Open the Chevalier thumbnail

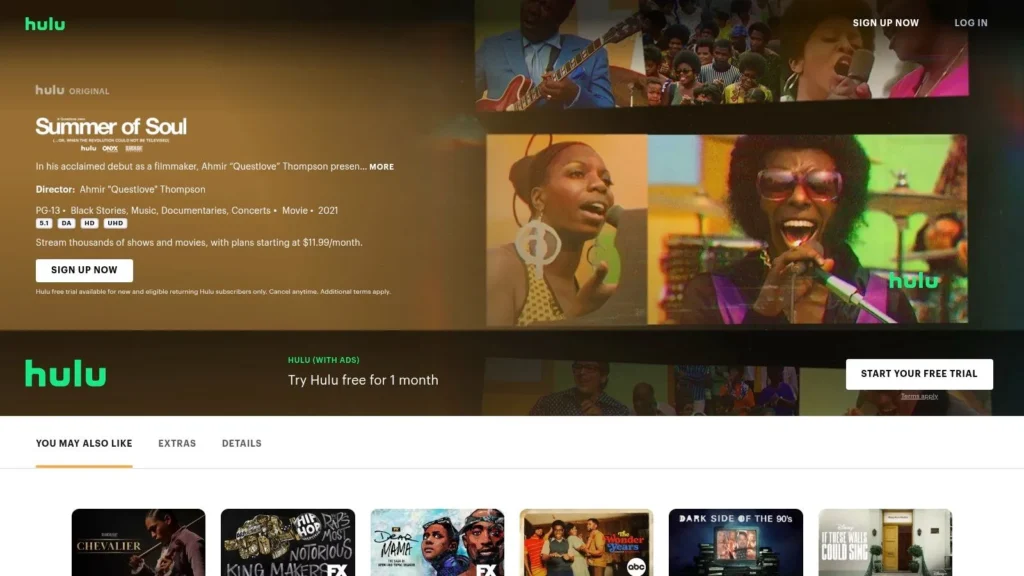138,542
